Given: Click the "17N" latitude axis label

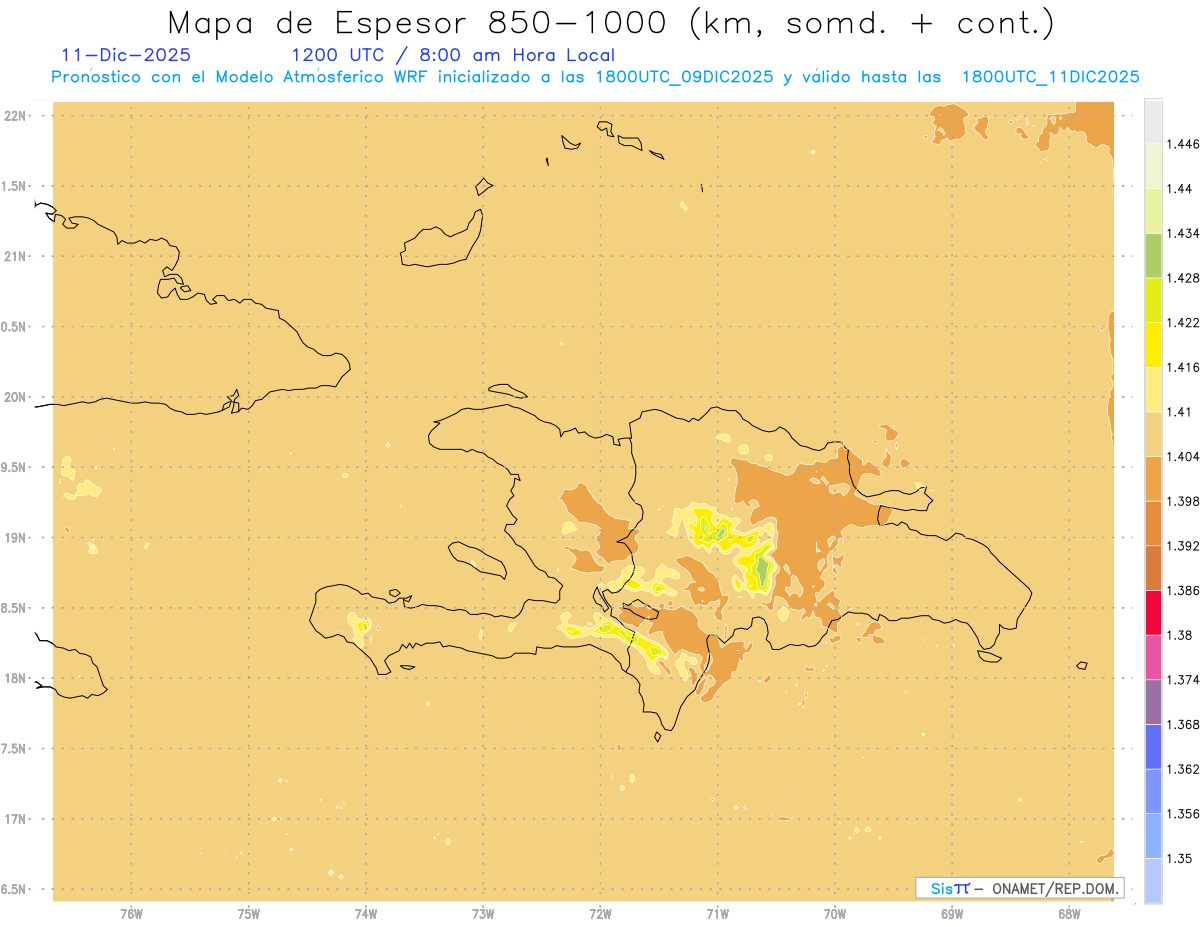Looking at the screenshot, I should [16, 819].
